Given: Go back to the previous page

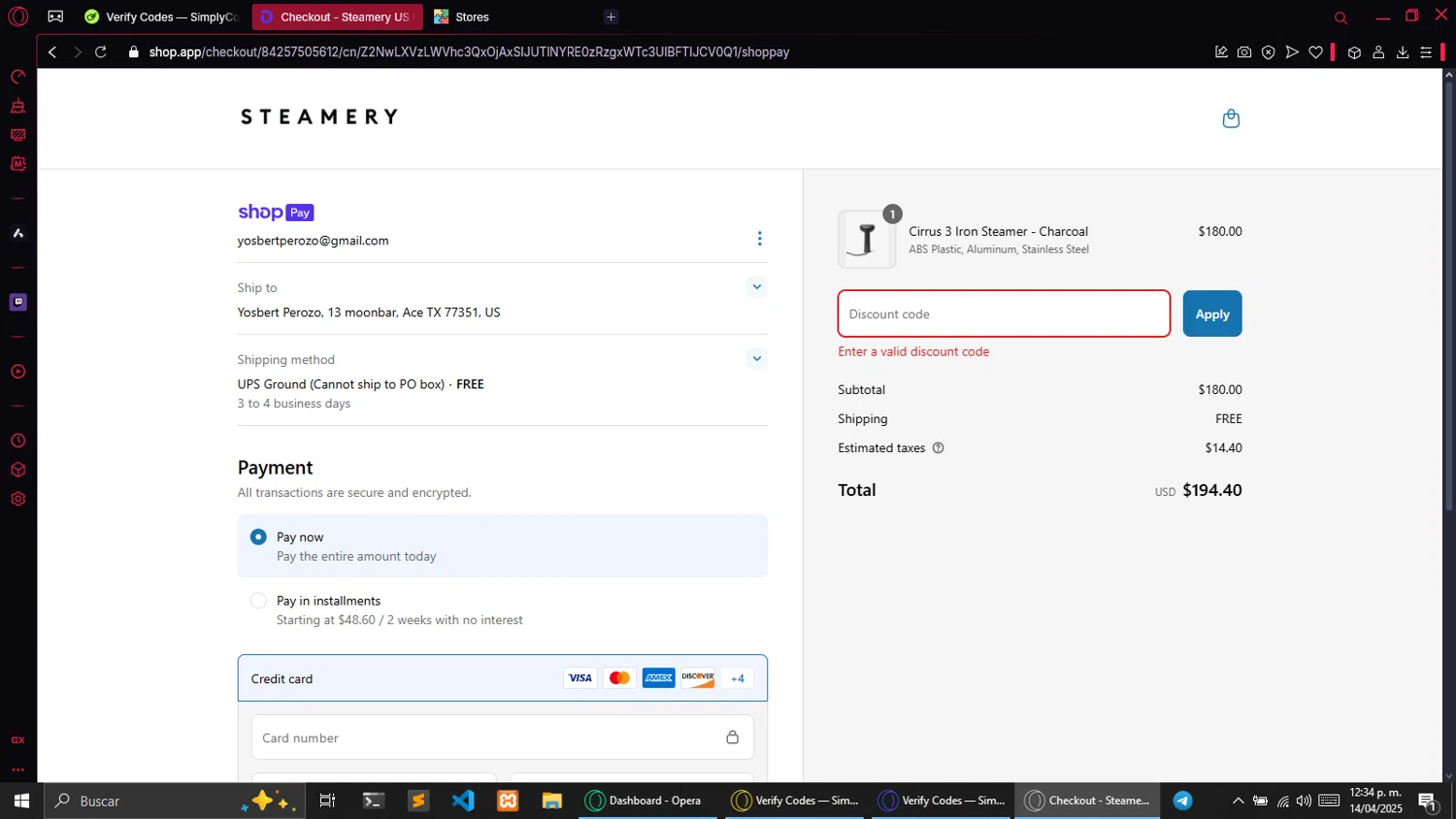Looking at the screenshot, I should click(x=52, y=52).
